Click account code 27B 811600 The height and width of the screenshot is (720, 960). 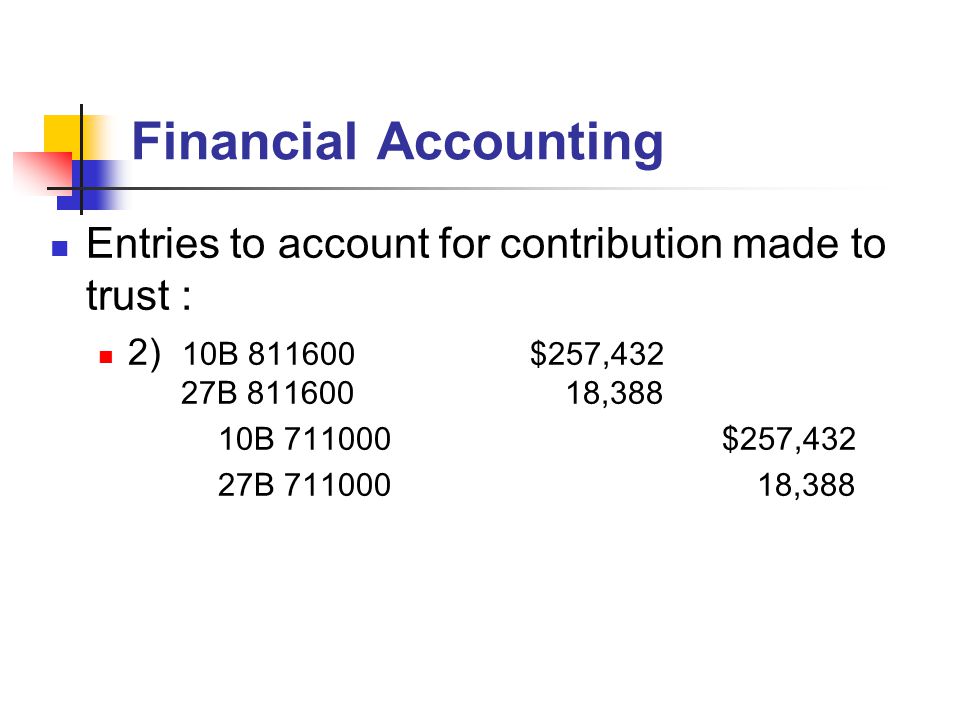(268, 393)
